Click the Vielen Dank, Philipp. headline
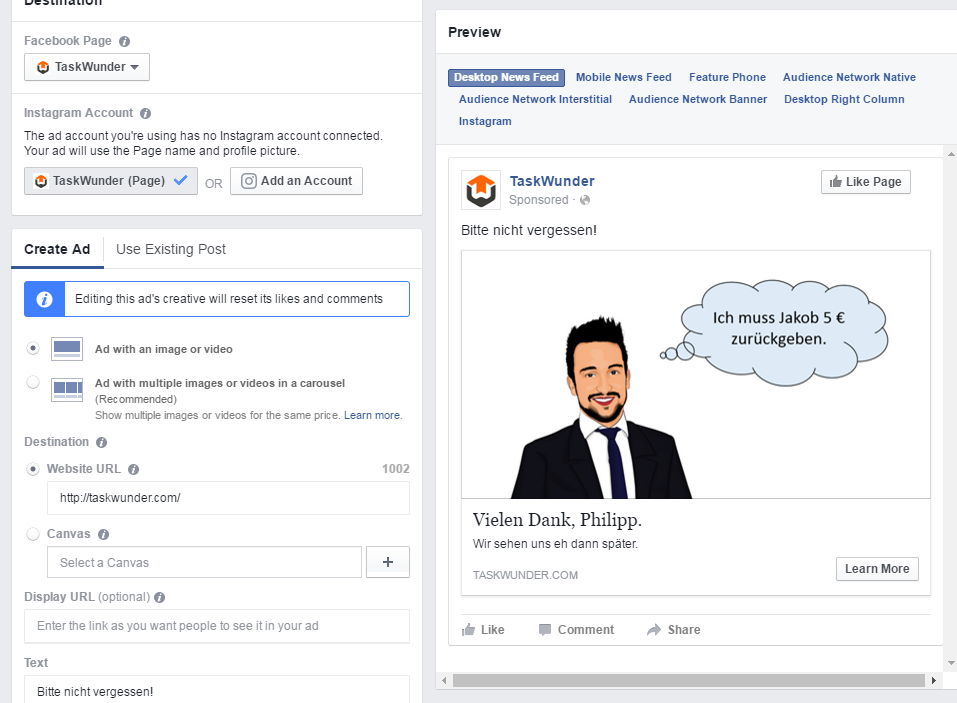 (557, 520)
